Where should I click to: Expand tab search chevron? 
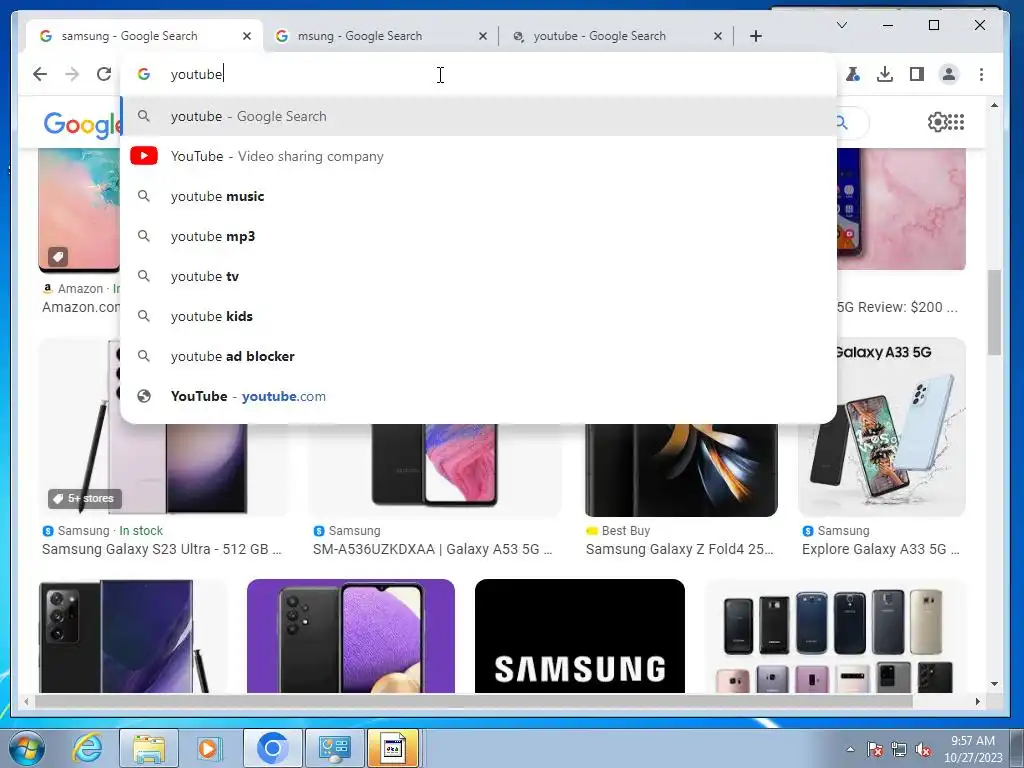pyautogui.click(x=842, y=25)
